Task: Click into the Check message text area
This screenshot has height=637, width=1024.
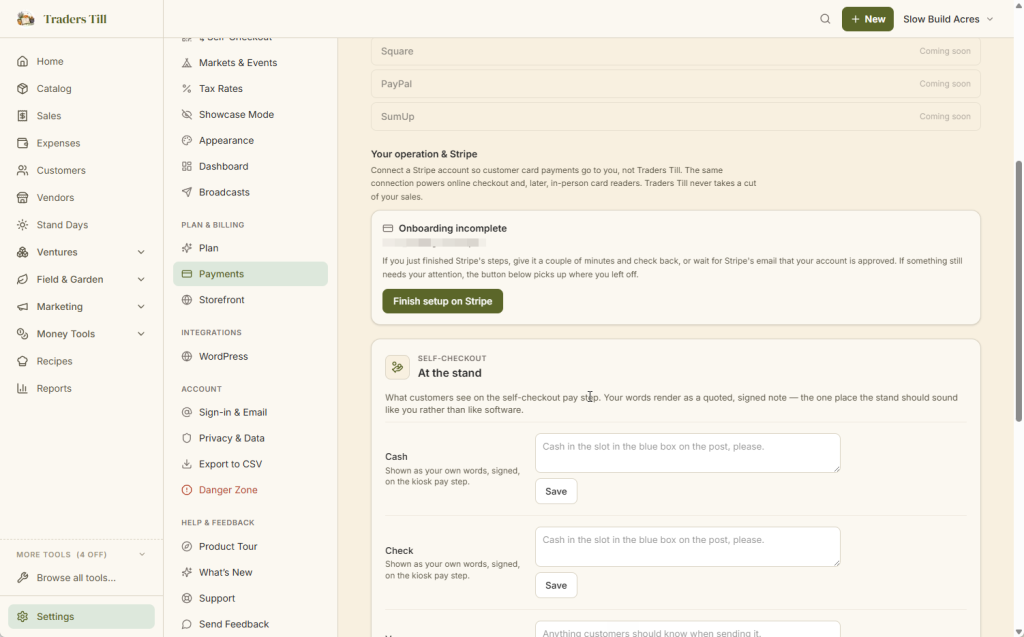Action: (688, 547)
